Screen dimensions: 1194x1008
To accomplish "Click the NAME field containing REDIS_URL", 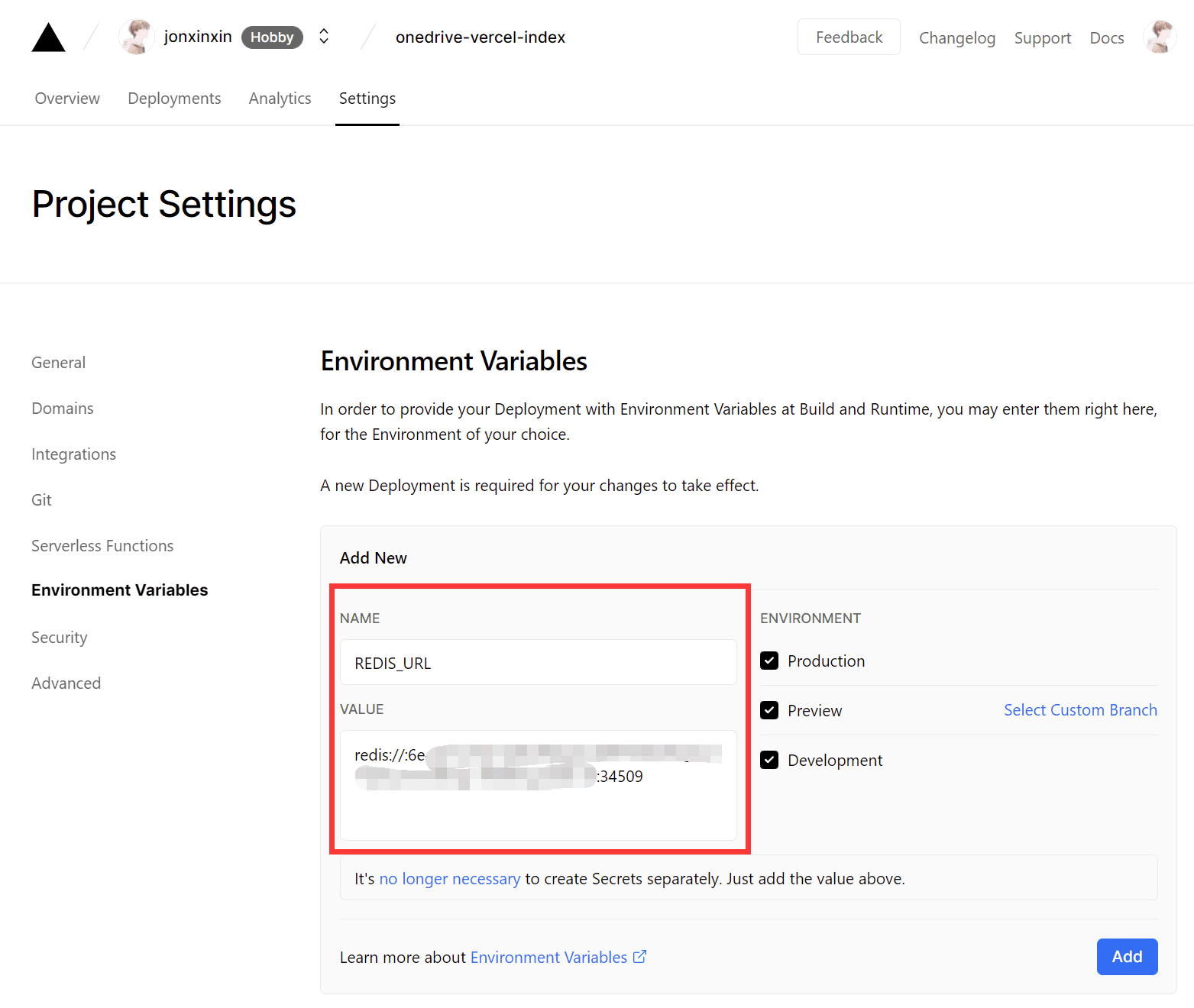I will pyautogui.click(x=539, y=662).
